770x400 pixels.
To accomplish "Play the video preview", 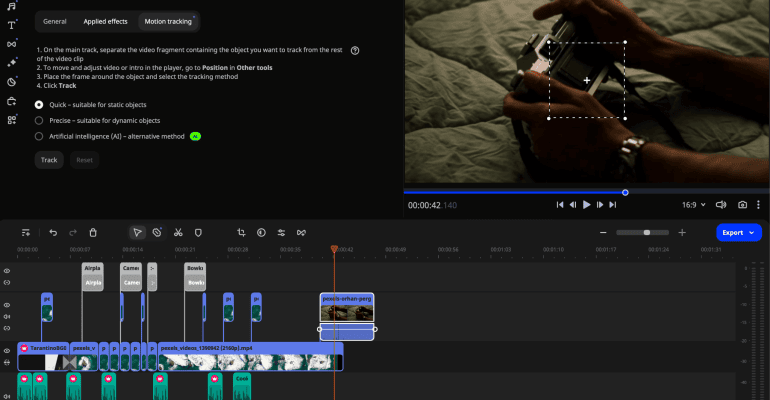I will [x=586, y=205].
